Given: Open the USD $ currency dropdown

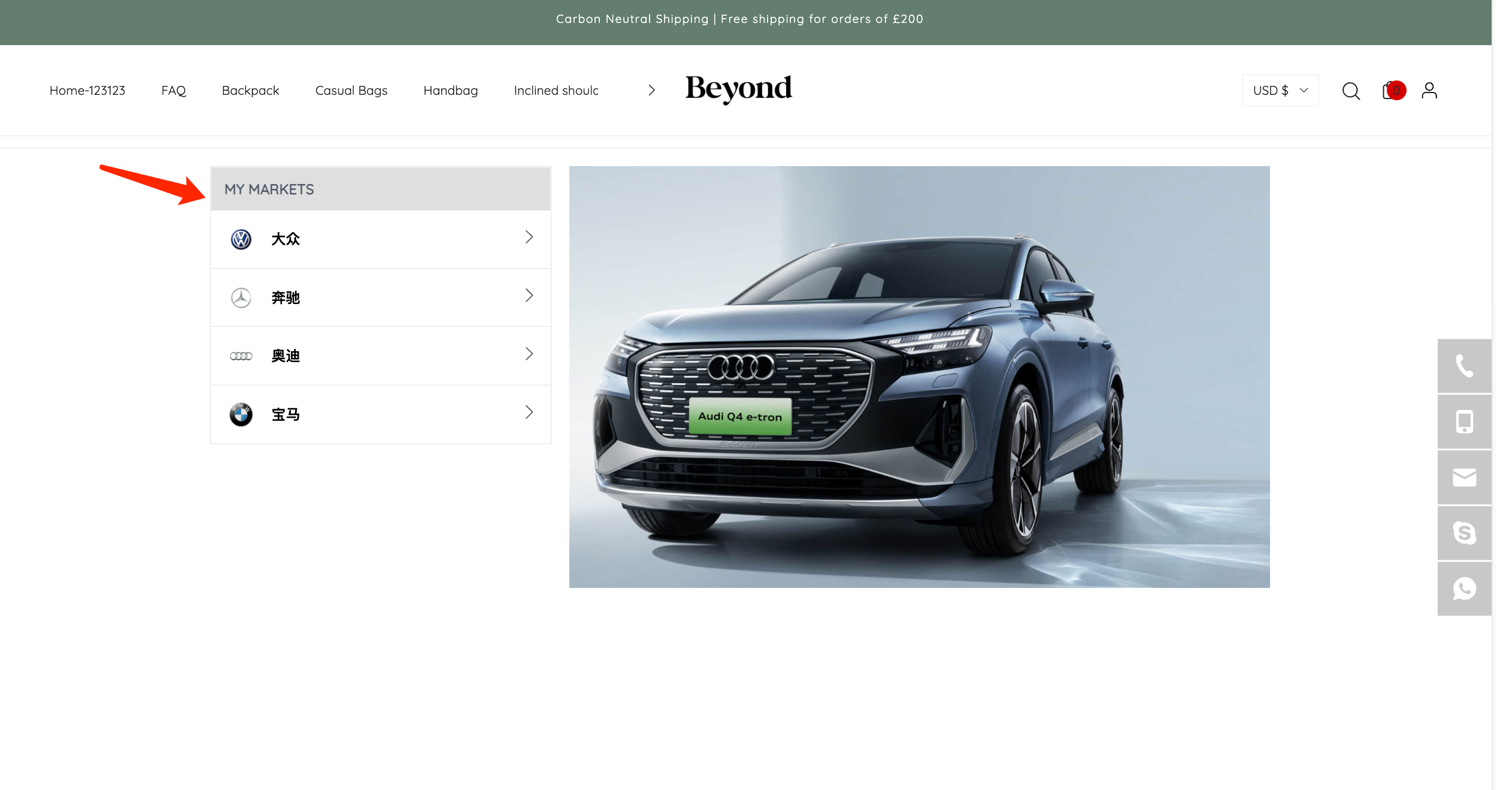Looking at the screenshot, I should click(1280, 91).
